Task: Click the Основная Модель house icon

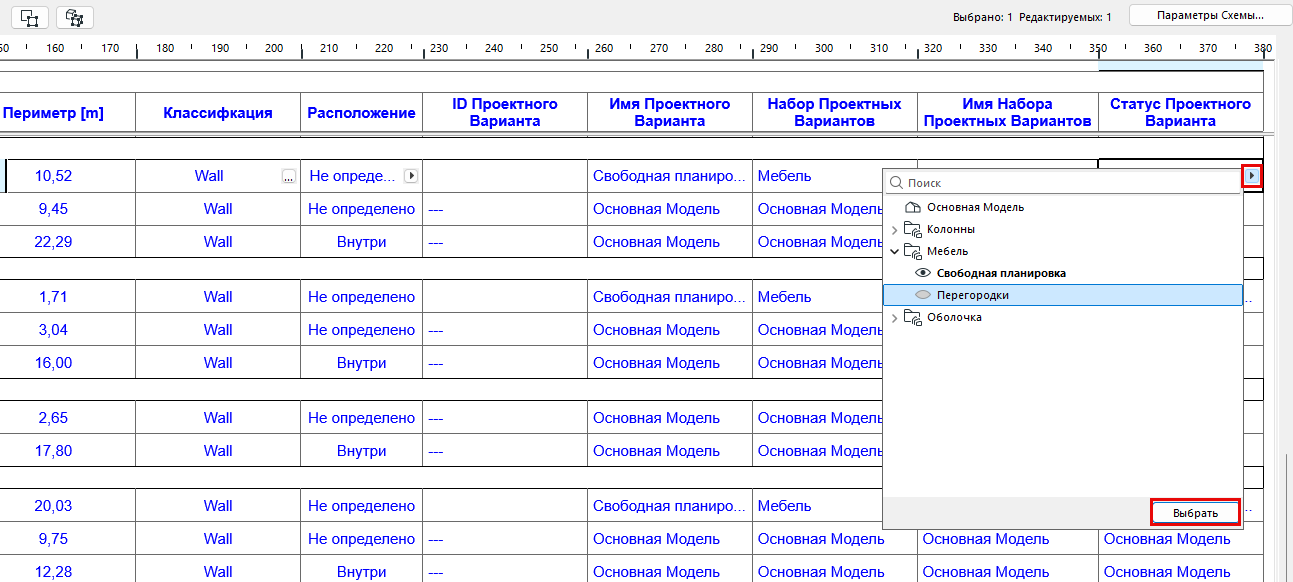Action: pos(912,207)
